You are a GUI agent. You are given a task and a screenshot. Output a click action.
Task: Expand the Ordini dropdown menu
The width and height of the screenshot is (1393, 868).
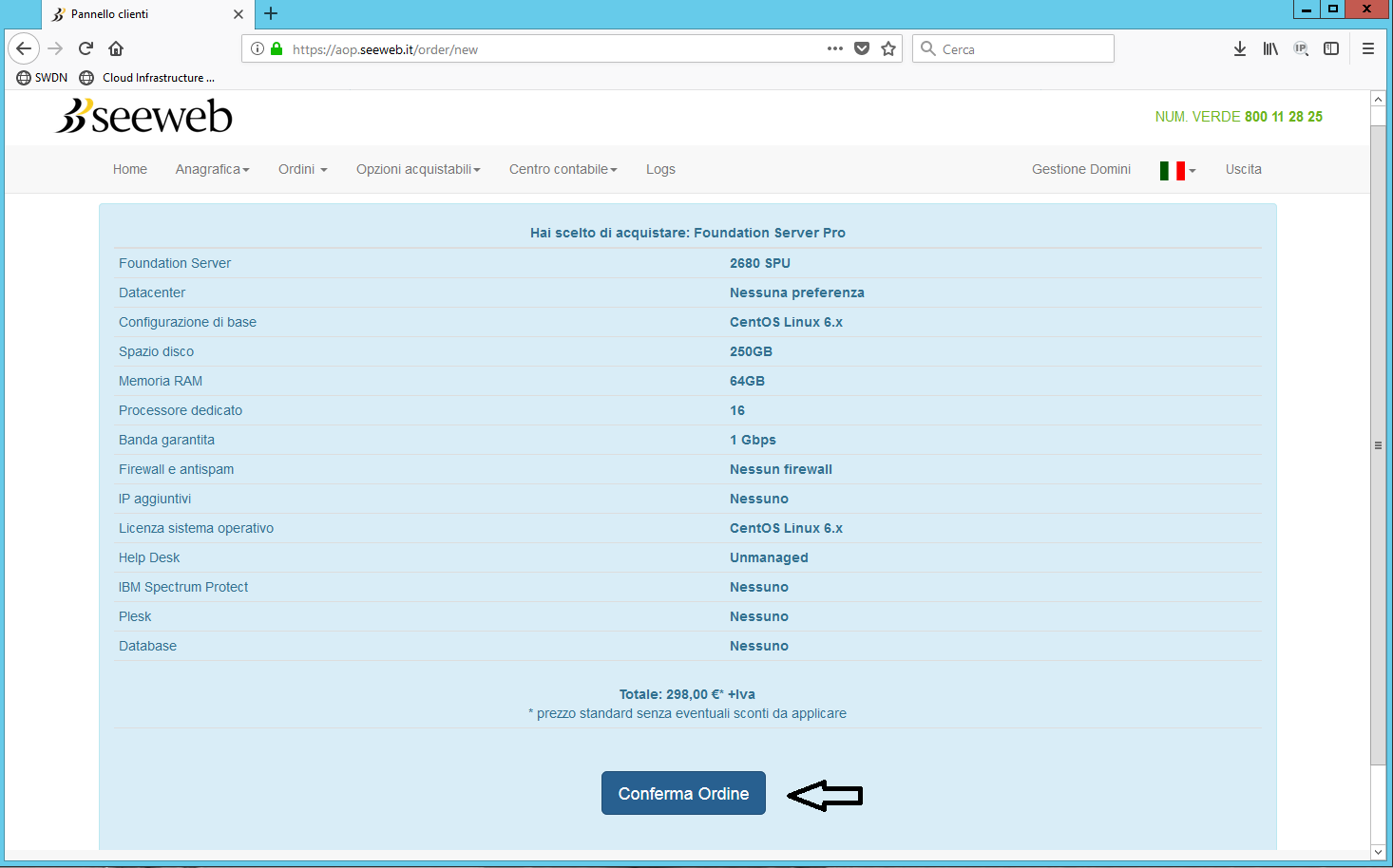[x=303, y=169]
